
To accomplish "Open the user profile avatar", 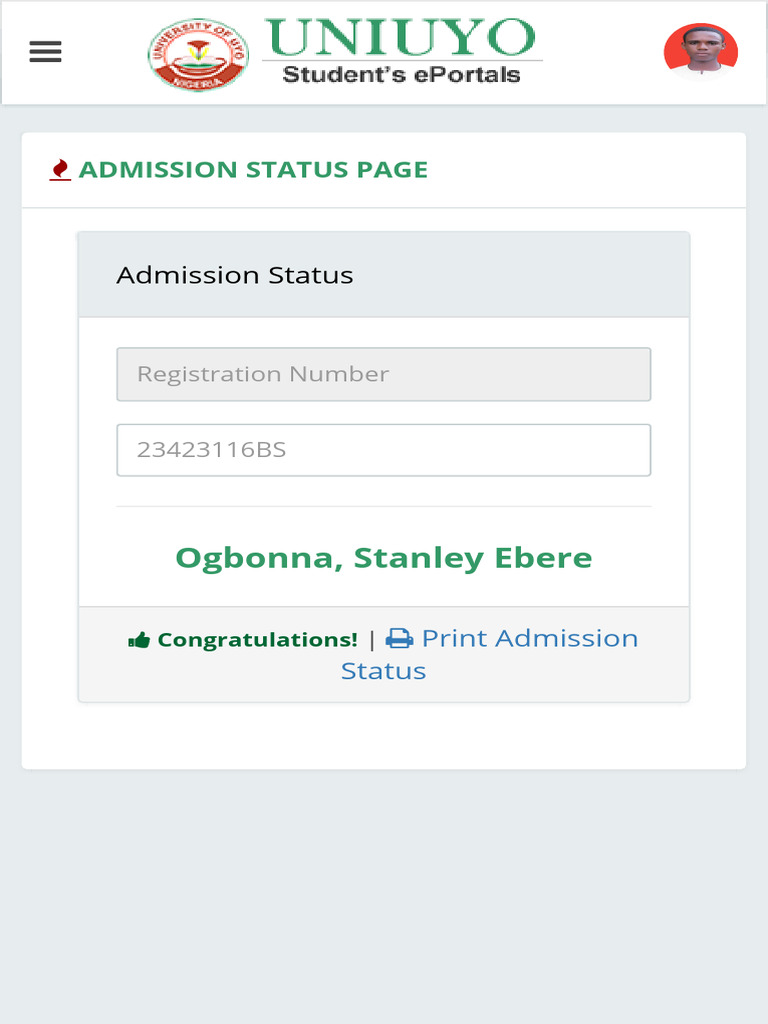I will (701, 50).
